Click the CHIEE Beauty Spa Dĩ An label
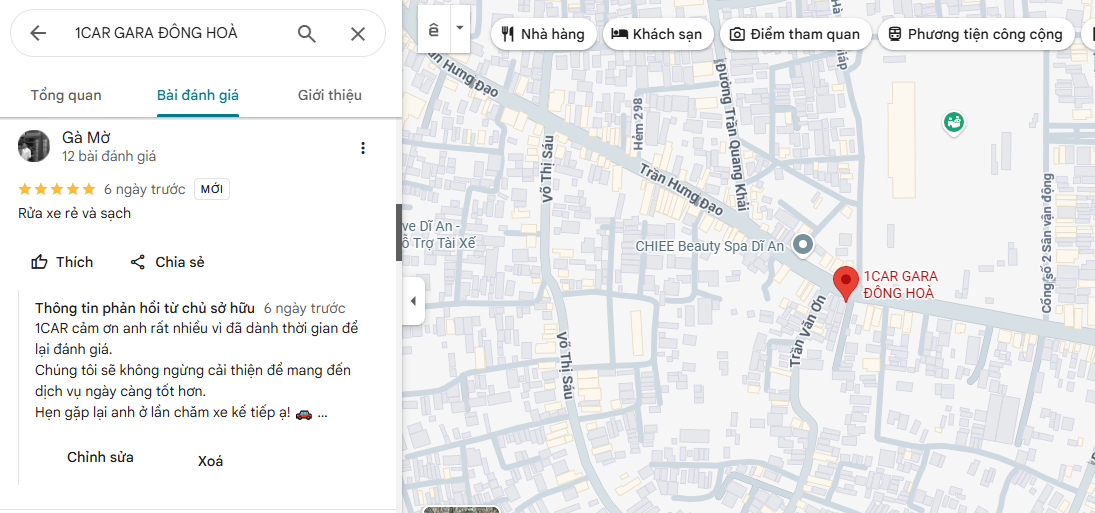Viewport: 1095px width, 513px height. pyautogui.click(x=710, y=246)
